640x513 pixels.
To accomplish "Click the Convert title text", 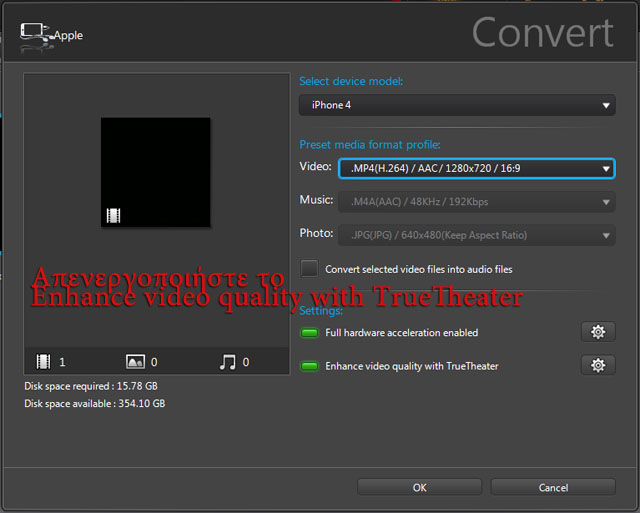I will point(542,33).
